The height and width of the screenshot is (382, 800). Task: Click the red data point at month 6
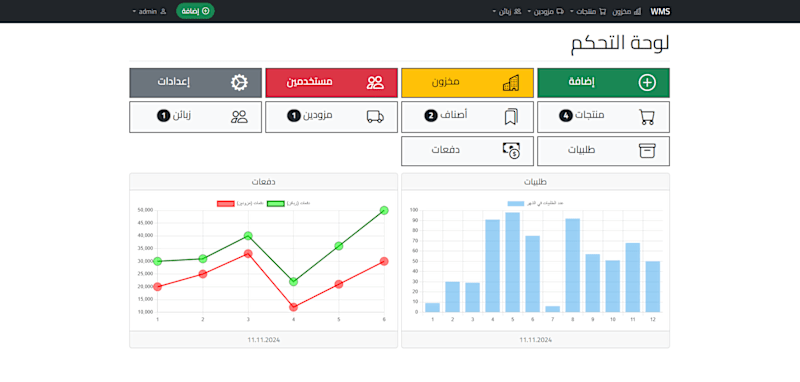pos(384,261)
